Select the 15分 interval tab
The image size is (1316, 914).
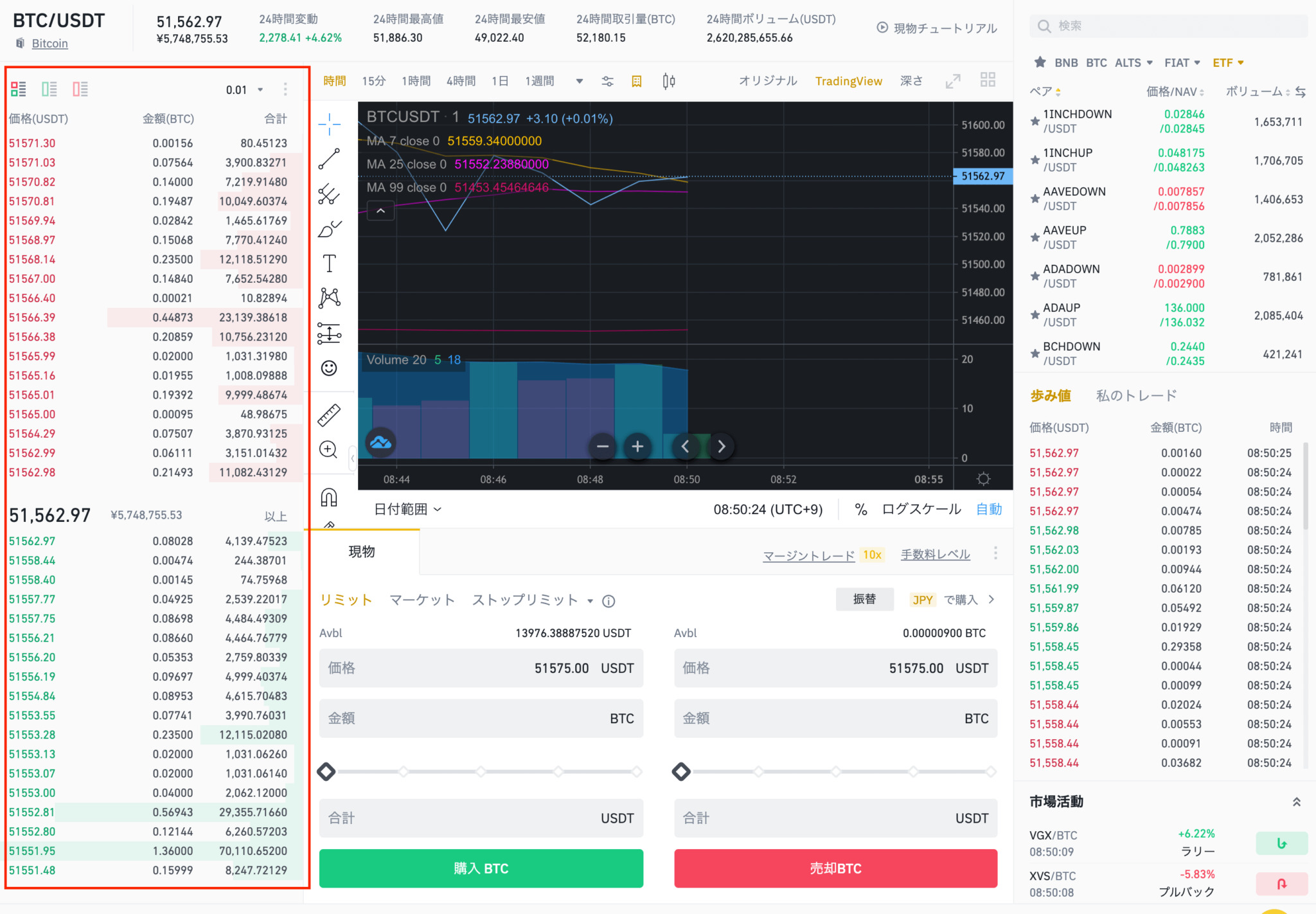(373, 82)
